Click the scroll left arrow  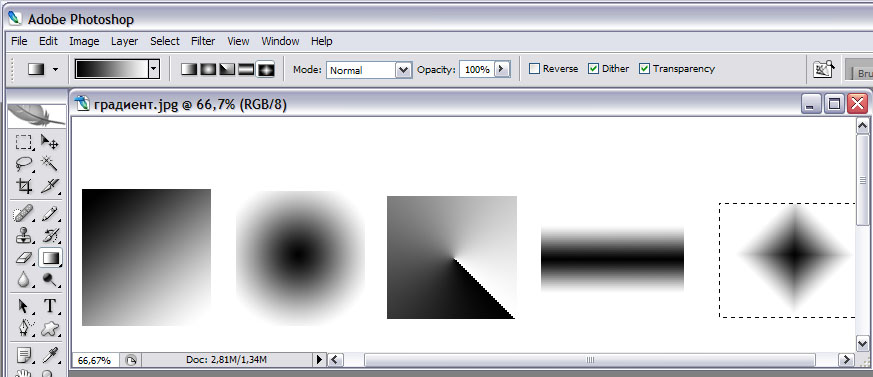tap(334, 360)
